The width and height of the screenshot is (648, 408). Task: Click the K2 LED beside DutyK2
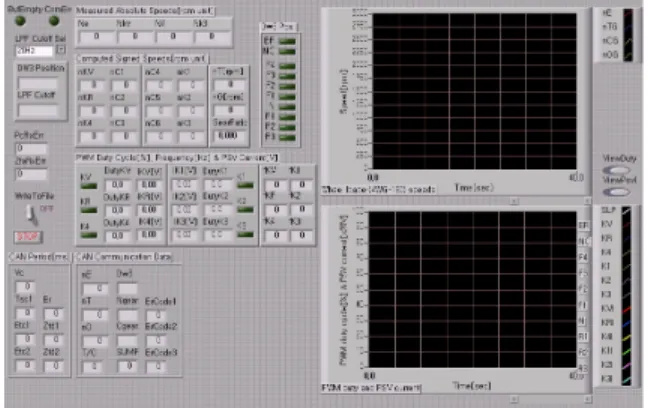tap(245, 210)
